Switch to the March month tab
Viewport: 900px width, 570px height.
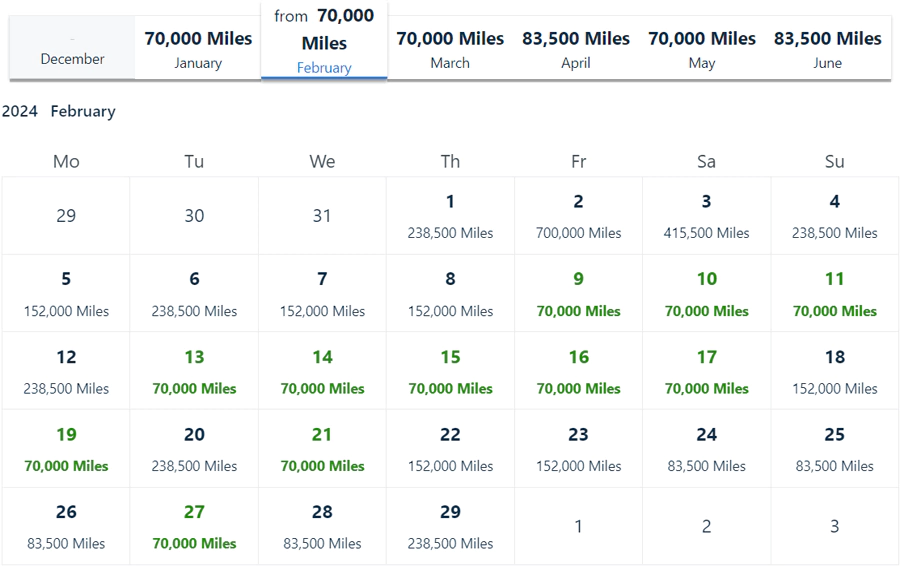pos(450,48)
